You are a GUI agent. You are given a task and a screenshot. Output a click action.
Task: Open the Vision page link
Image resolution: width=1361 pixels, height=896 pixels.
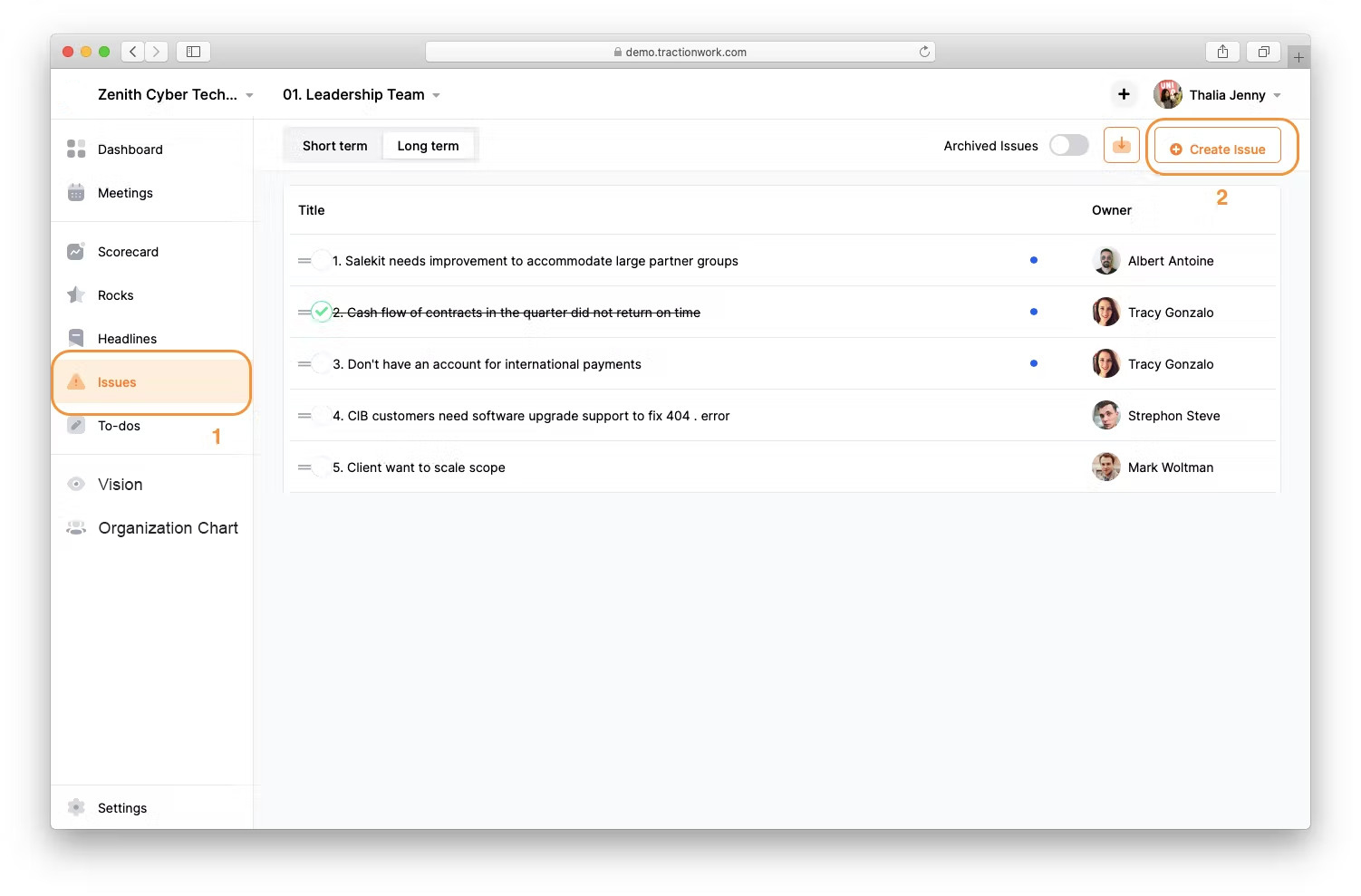121,485
